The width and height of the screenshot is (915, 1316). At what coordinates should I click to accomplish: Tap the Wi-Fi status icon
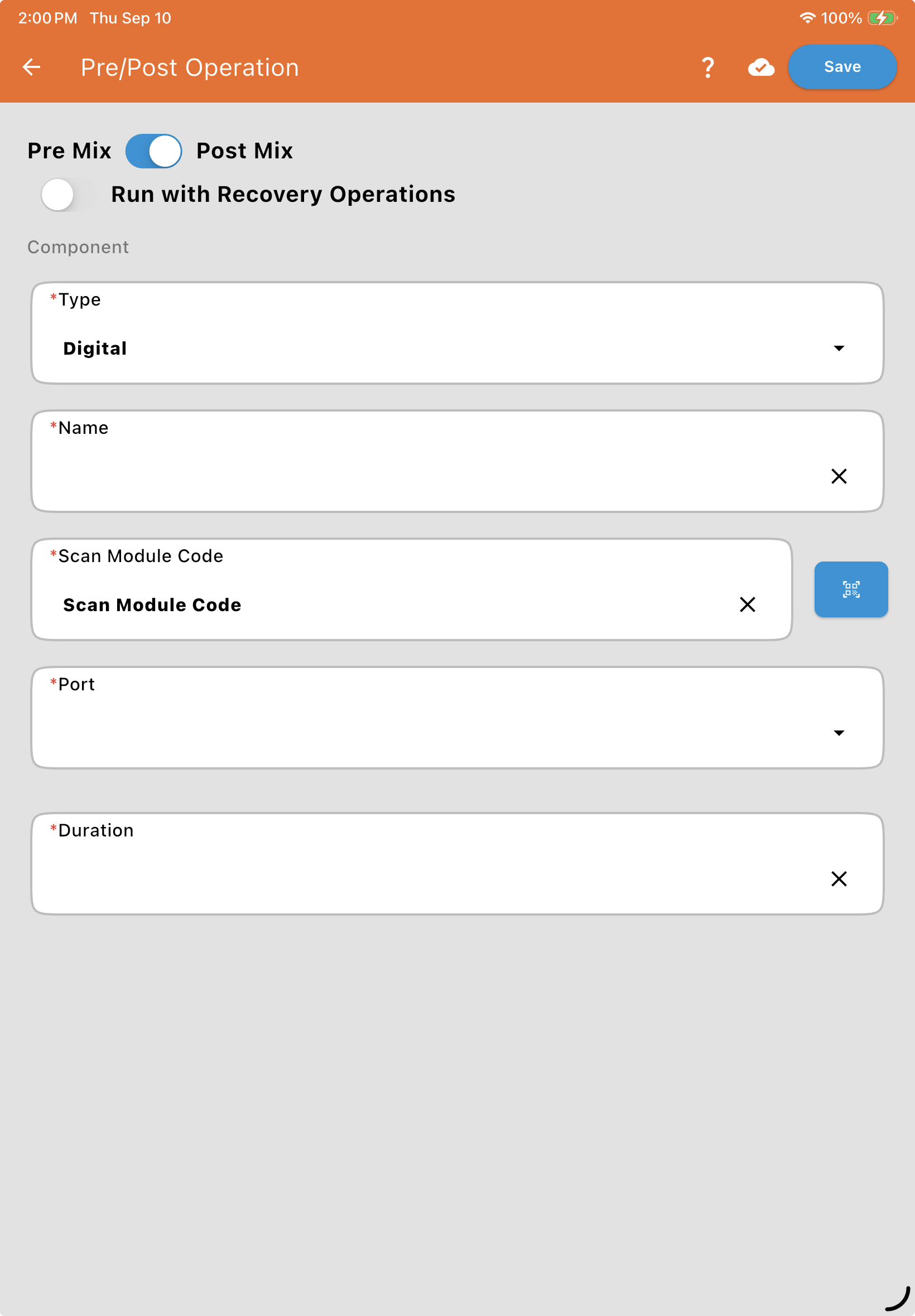click(807, 18)
